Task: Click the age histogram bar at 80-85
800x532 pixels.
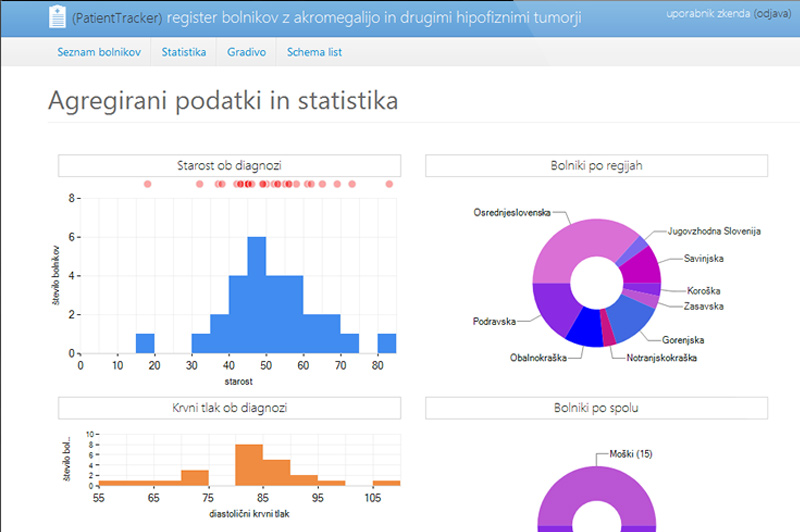Action: [387, 343]
